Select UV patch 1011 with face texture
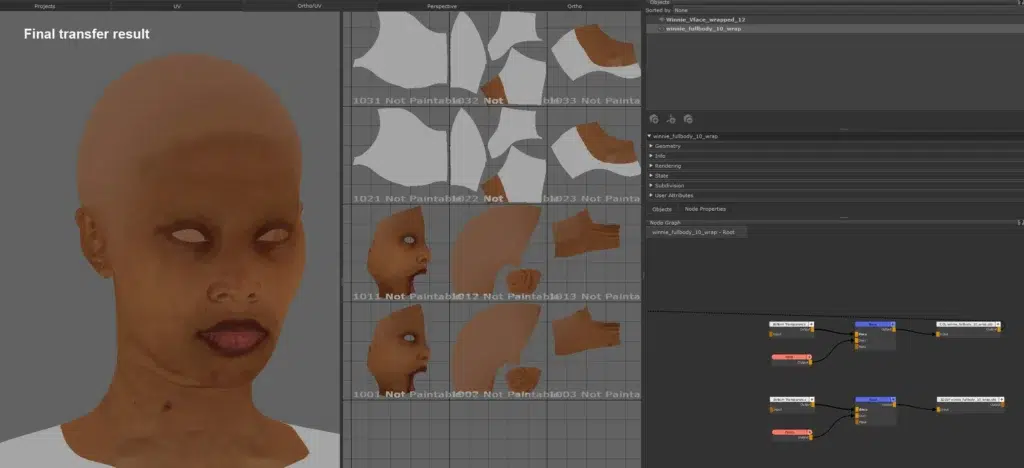The width and height of the screenshot is (1024, 468). pyautogui.click(x=400, y=254)
